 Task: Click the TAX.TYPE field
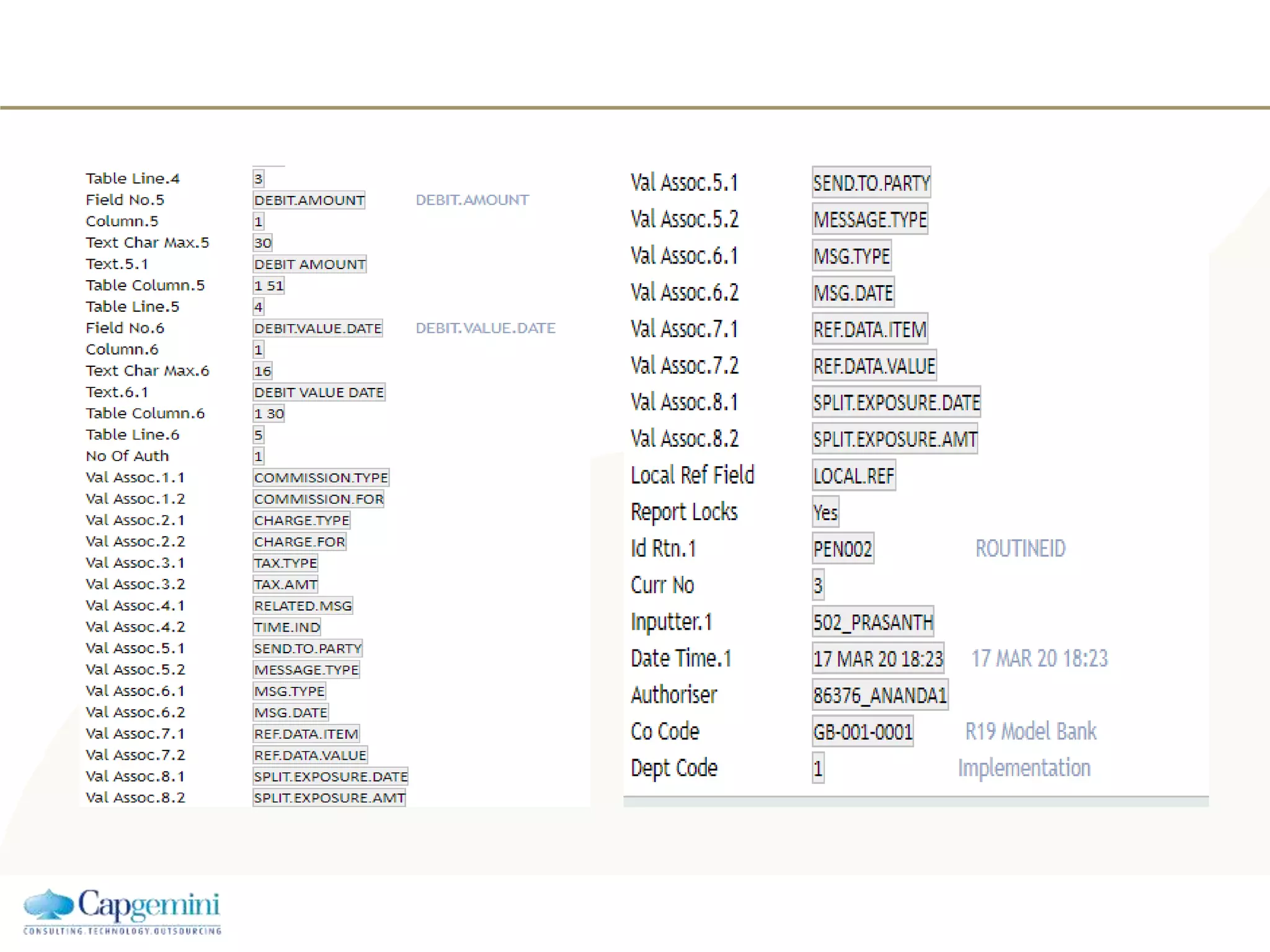(285, 563)
